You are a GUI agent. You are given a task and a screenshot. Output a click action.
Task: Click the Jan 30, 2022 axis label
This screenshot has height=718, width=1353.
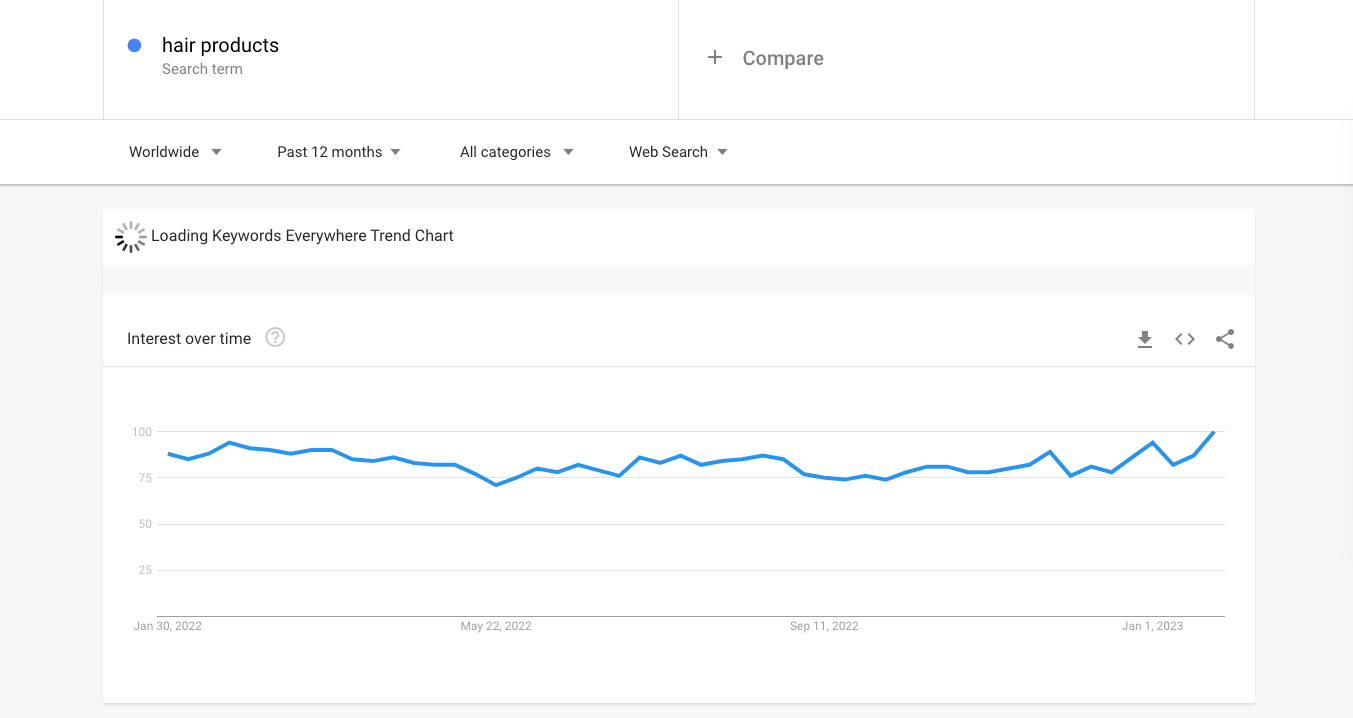168,626
